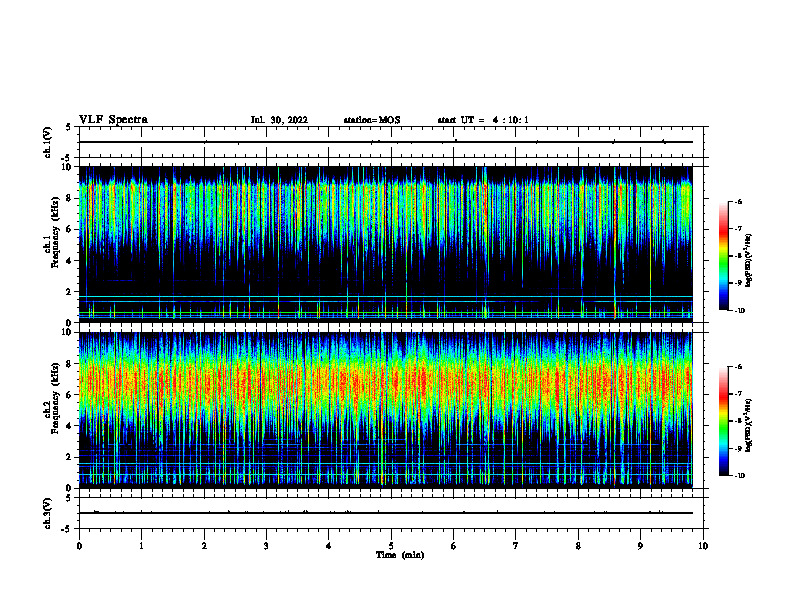Click the "4" kHz tick on ch.1 axis
The height and width of the screenshot is (612, 792).
(x=69, y=261)
